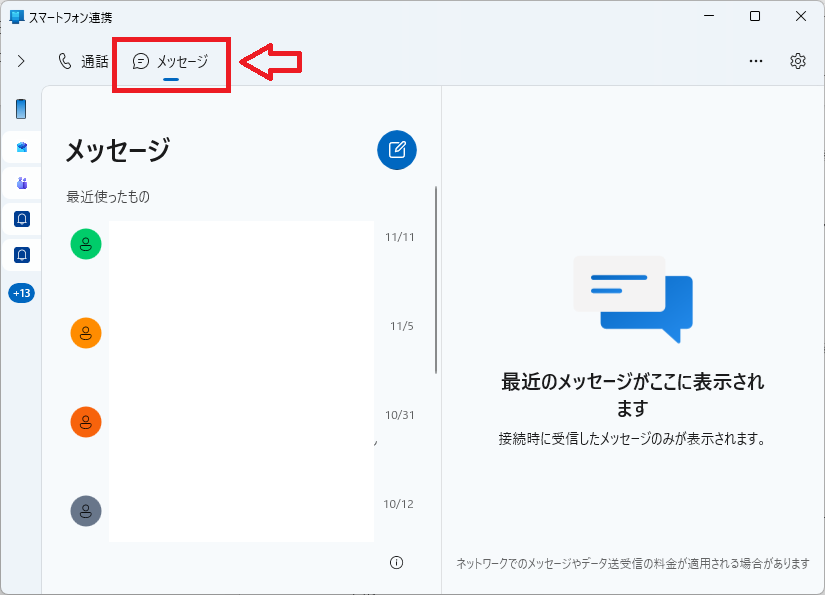Select the メッセージ (Messages) tab

tap(170, 61)
